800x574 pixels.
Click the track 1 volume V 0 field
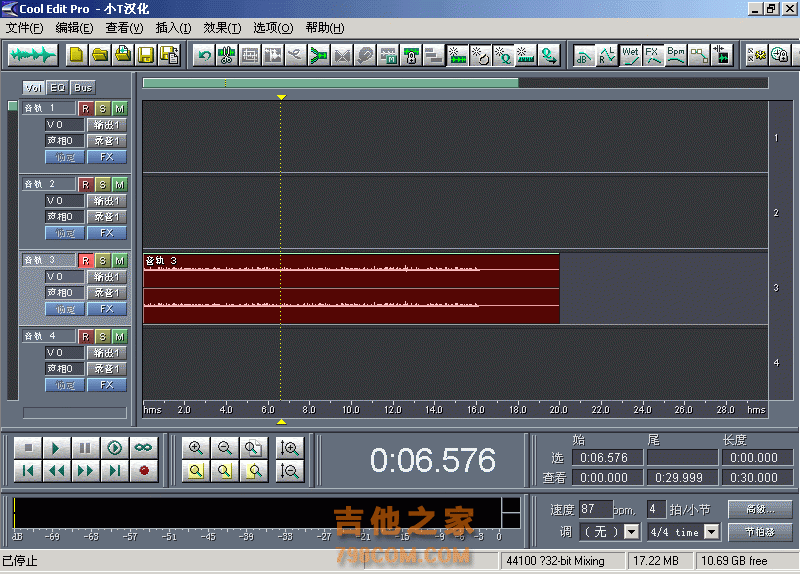point(65,124)
